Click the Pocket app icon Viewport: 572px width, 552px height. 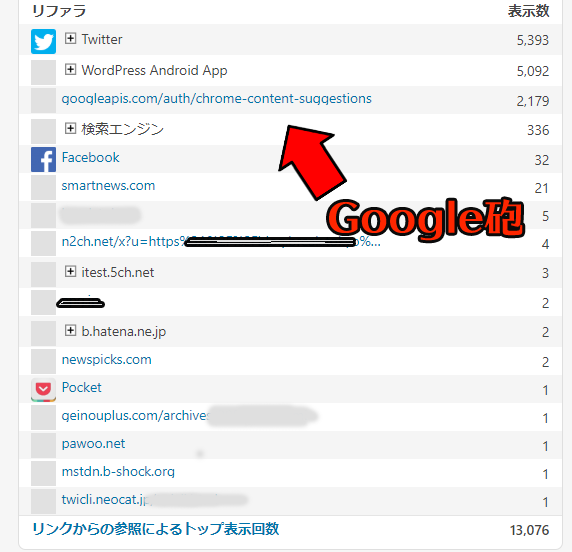43,390
